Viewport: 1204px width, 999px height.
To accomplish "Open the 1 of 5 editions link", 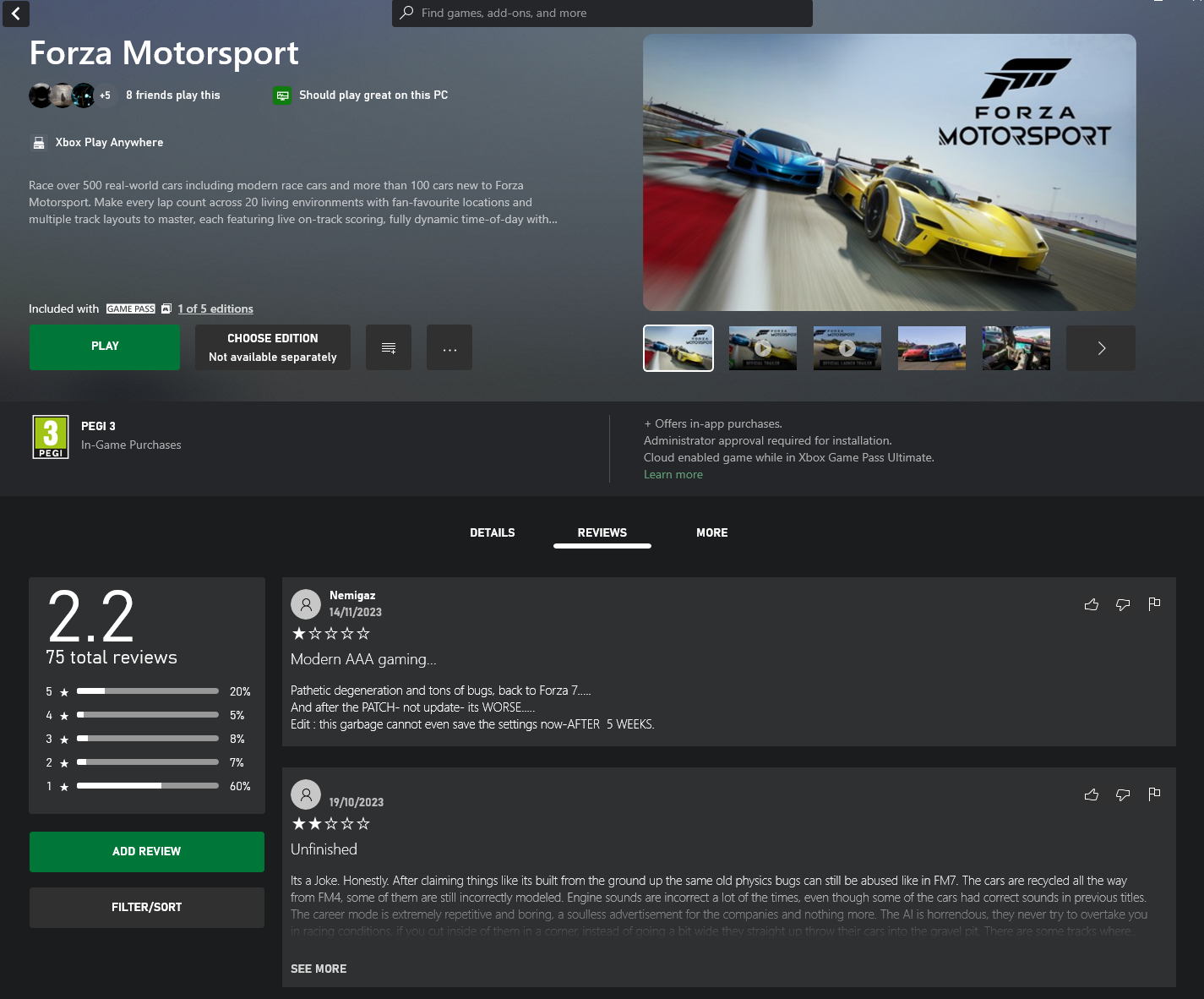I will (215, 309).
